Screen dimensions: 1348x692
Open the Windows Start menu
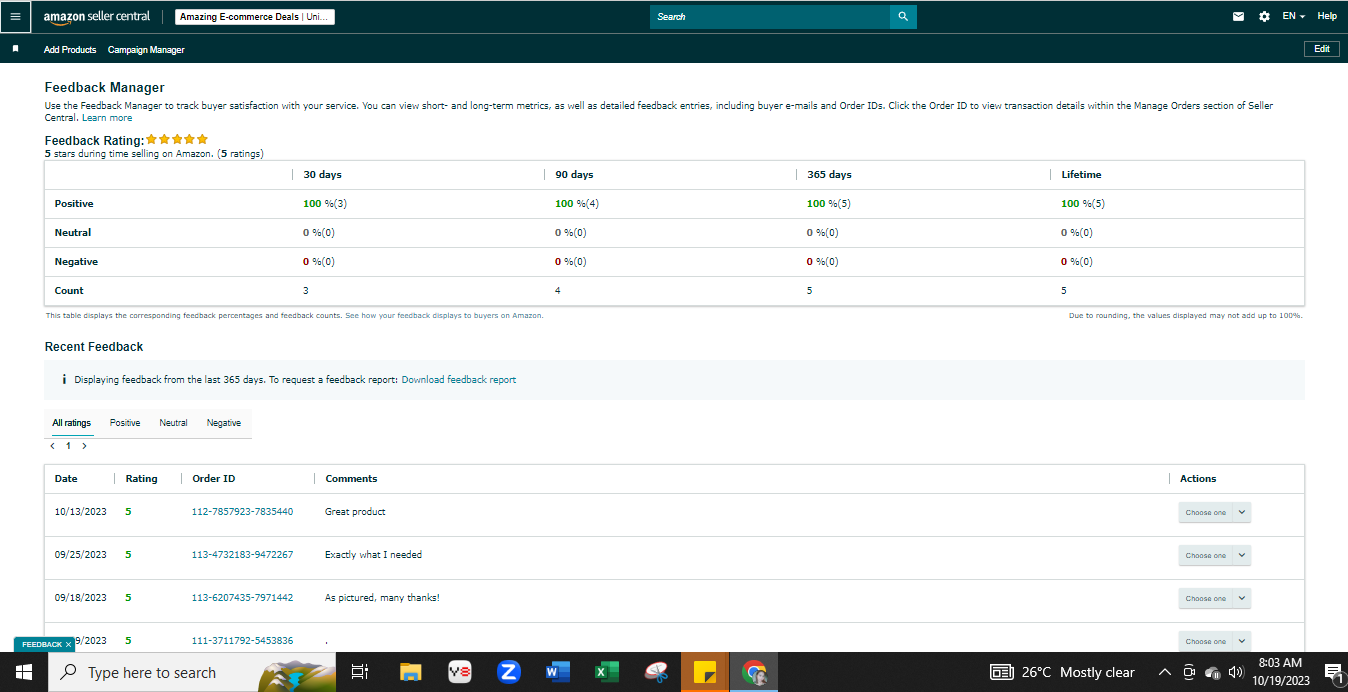click(23, 672)
